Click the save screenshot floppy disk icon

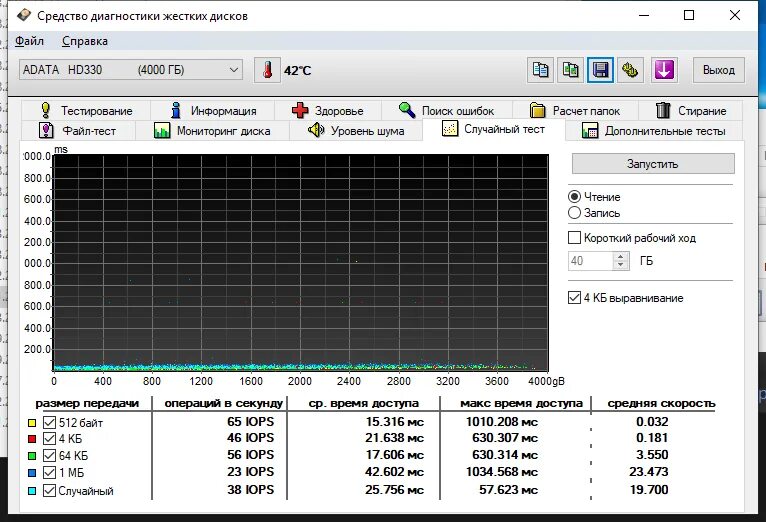[x=600, y=70]
